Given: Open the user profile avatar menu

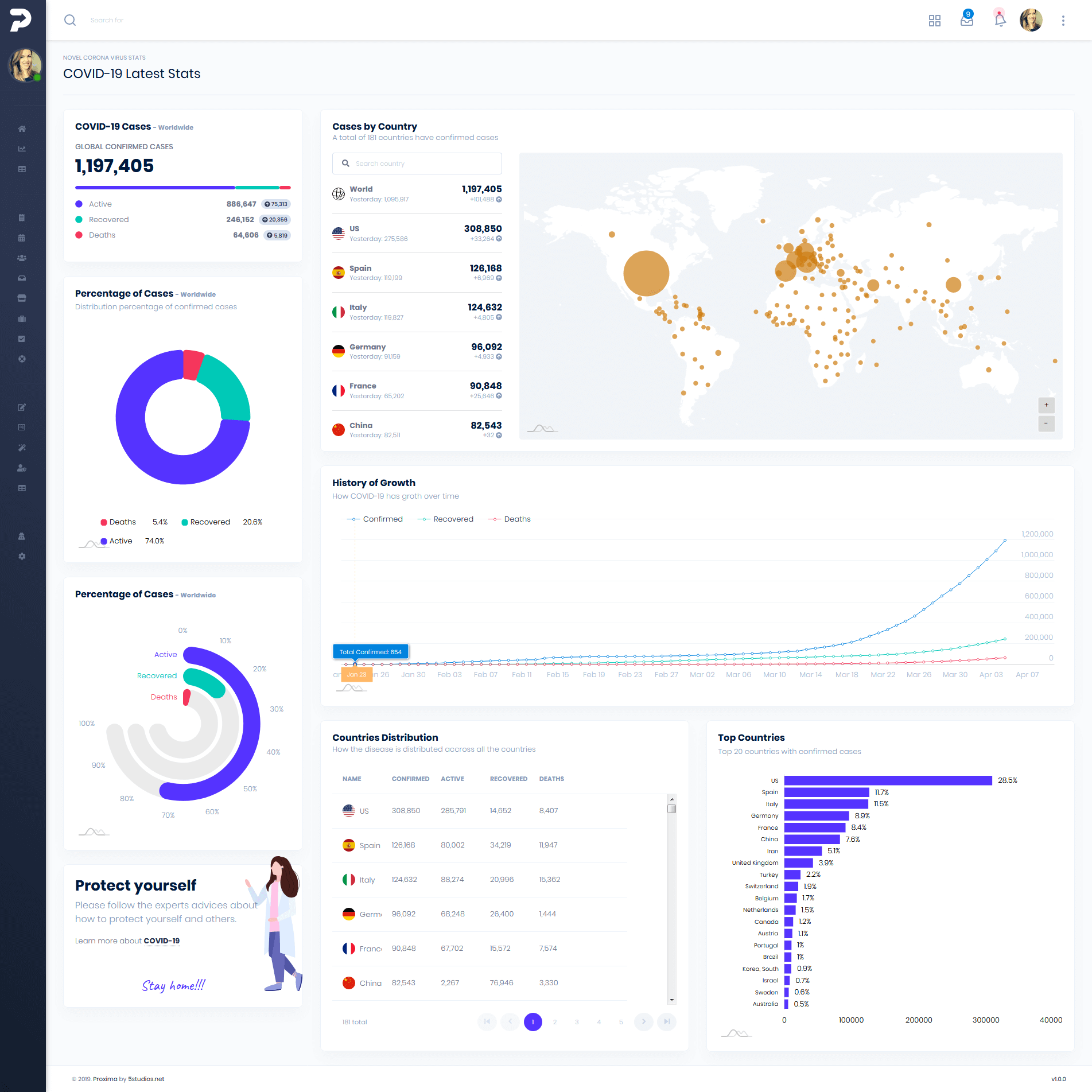Looking at the screenshot, I should coord(1031,20).
